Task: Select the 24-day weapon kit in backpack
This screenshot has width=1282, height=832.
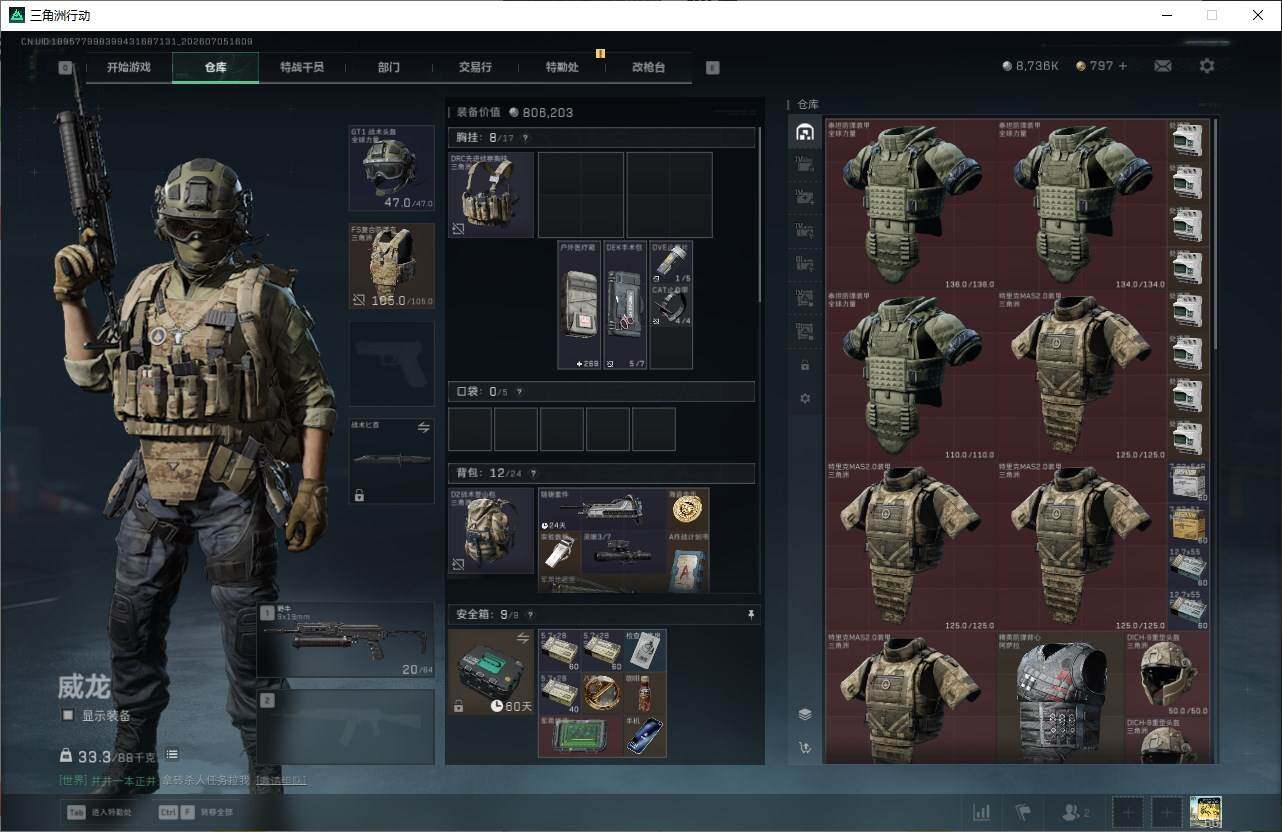Action: point(602,509)
